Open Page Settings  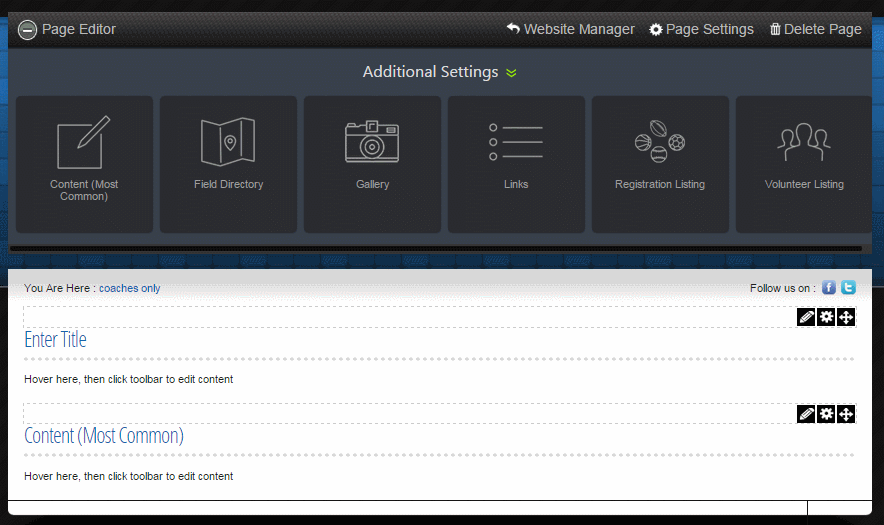point(701,30)
